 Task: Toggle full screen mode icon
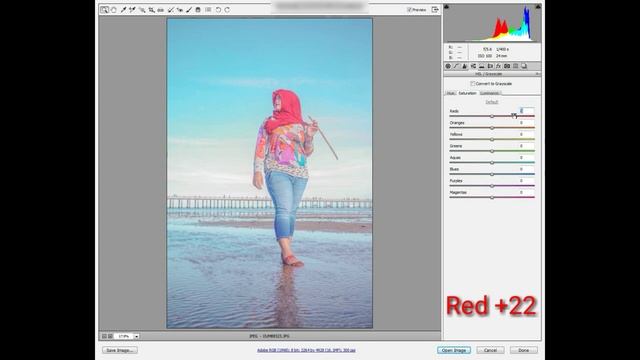coord(435,9)
